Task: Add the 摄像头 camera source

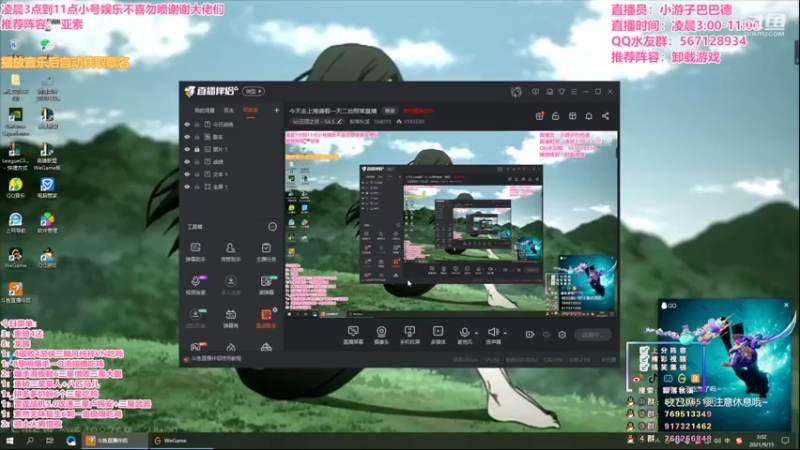Action: pos(381,335)
